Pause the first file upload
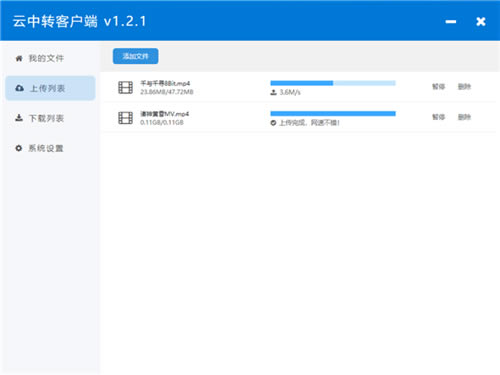 tap(438, 87)
